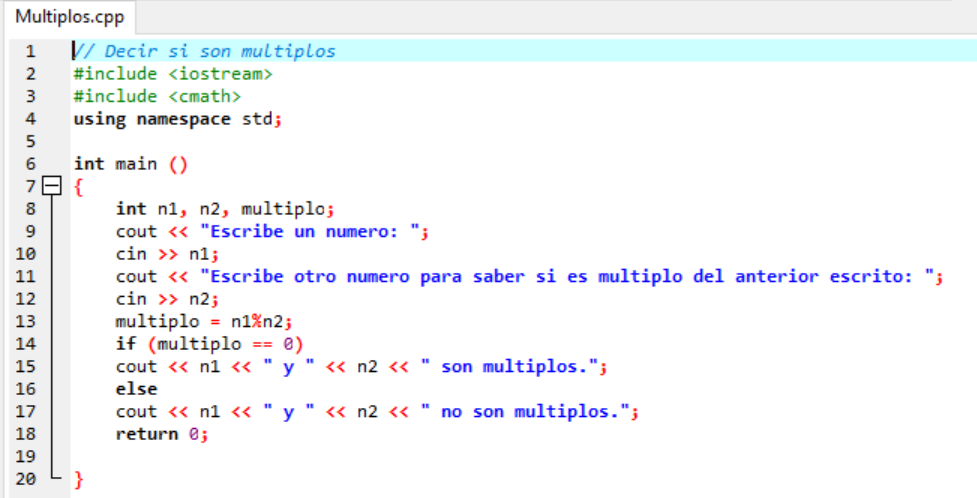Viewport: 977px width, 498px height.
Task: Click the string "Escribe un numero: "
Action: tap(310, 231)
